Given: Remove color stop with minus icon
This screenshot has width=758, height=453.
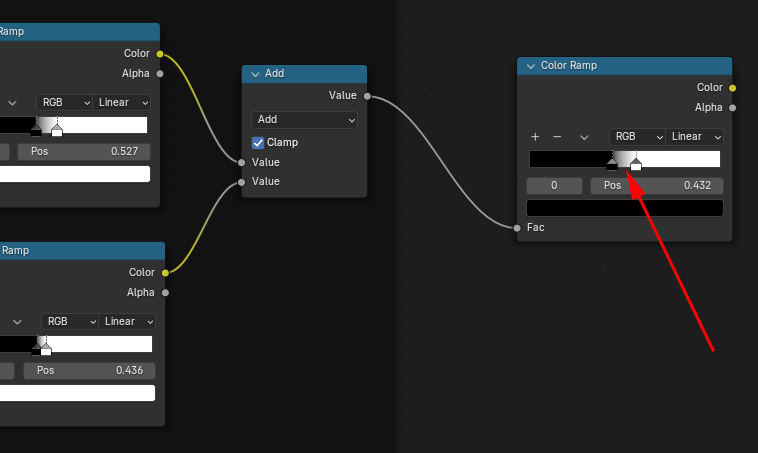Looking at the screenshot, I should pos(557,137).
